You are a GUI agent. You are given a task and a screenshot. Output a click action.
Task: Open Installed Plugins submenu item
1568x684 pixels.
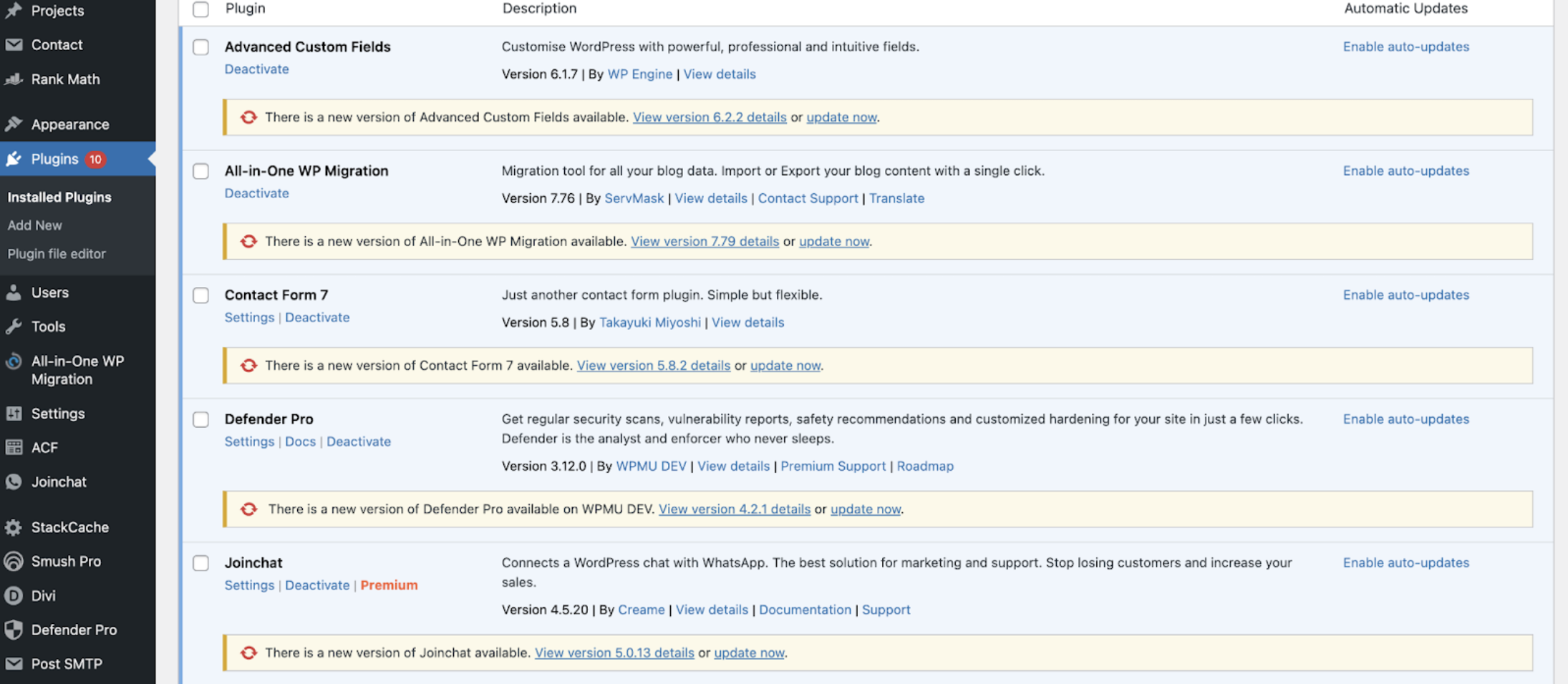59,197
